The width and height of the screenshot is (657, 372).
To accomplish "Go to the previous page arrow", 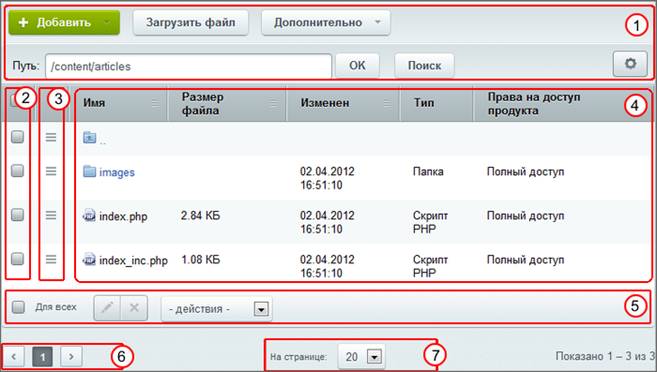I will [x=14, y=356].
